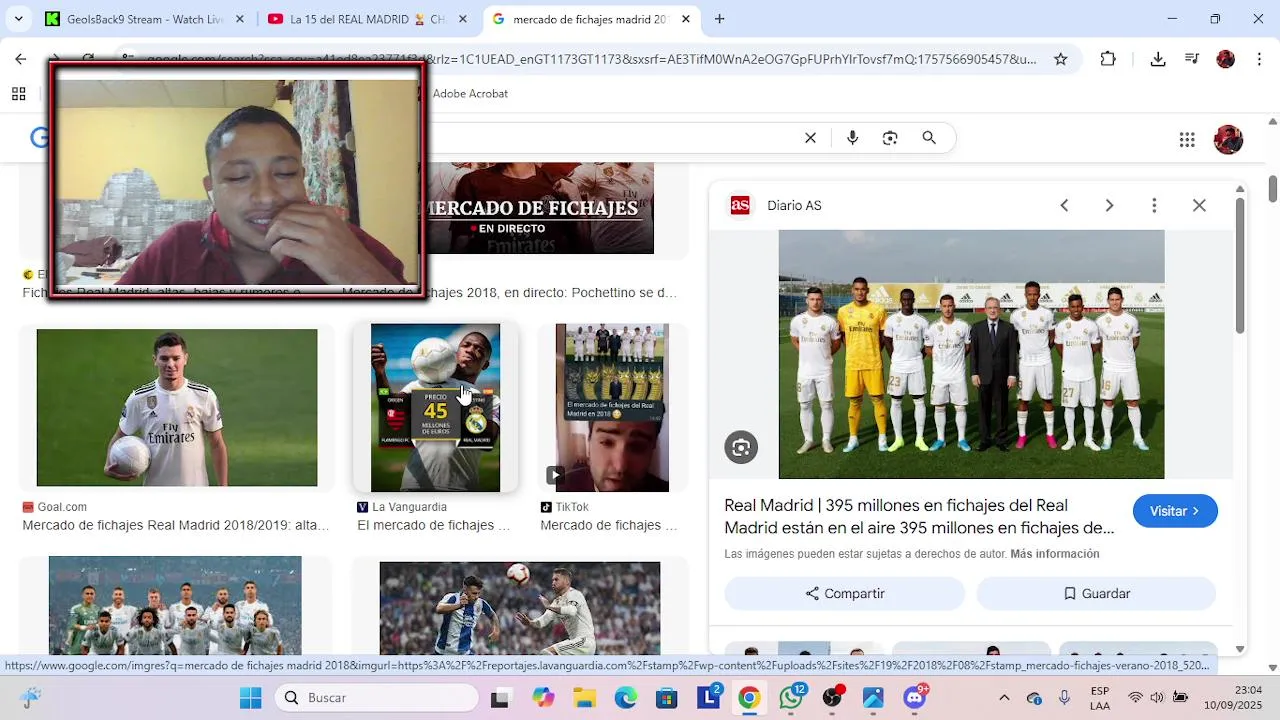Show hidden system tray icons

[x=1004, y=698]
